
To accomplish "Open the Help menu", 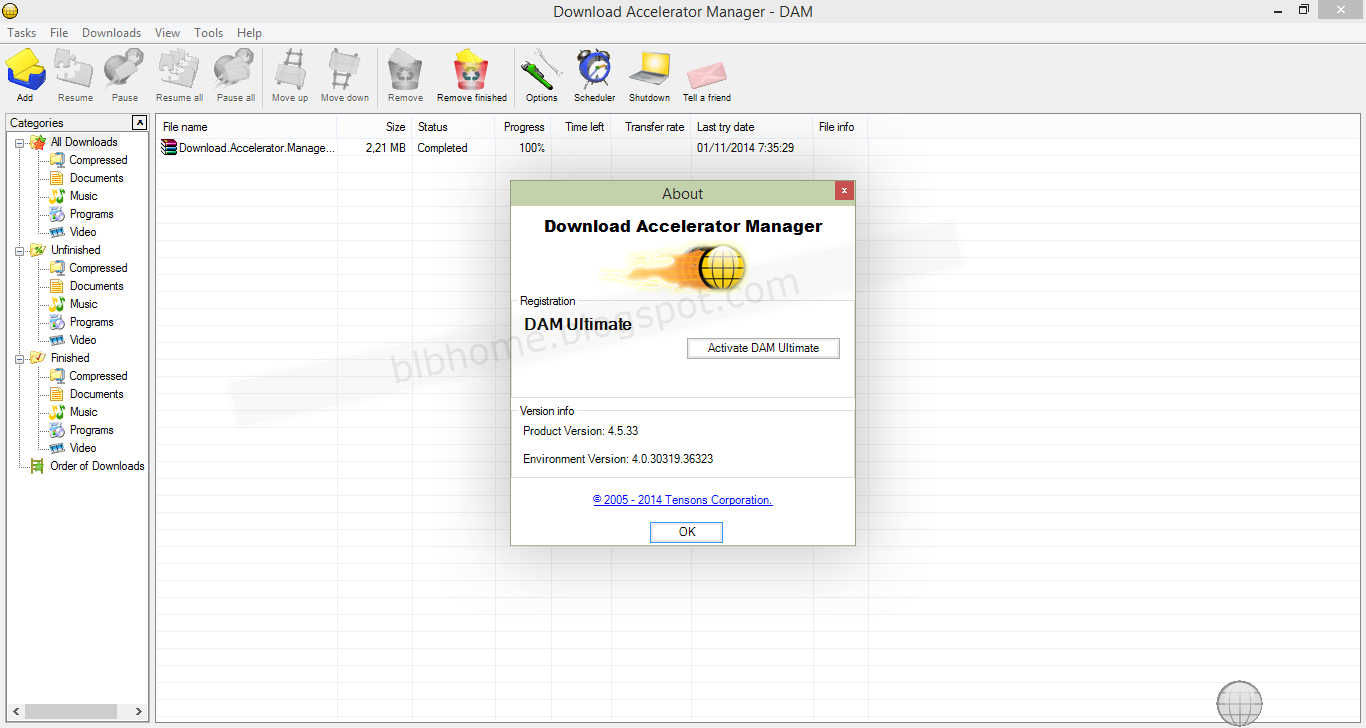I will coord(249,33).
